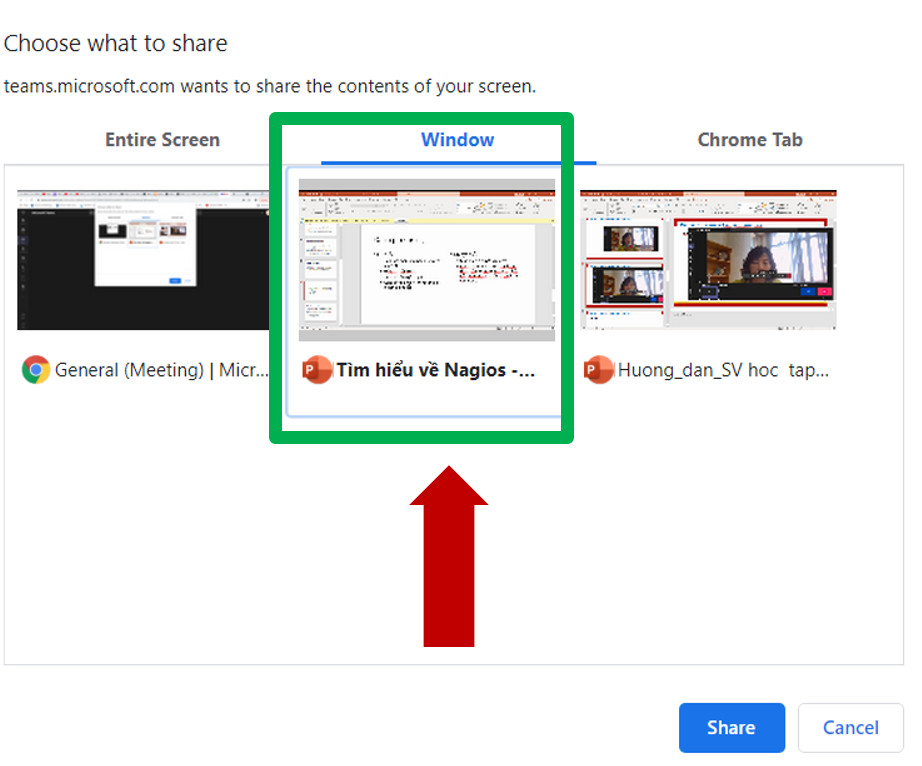Click the Chrome icon beside General (Meeting)

36,370
